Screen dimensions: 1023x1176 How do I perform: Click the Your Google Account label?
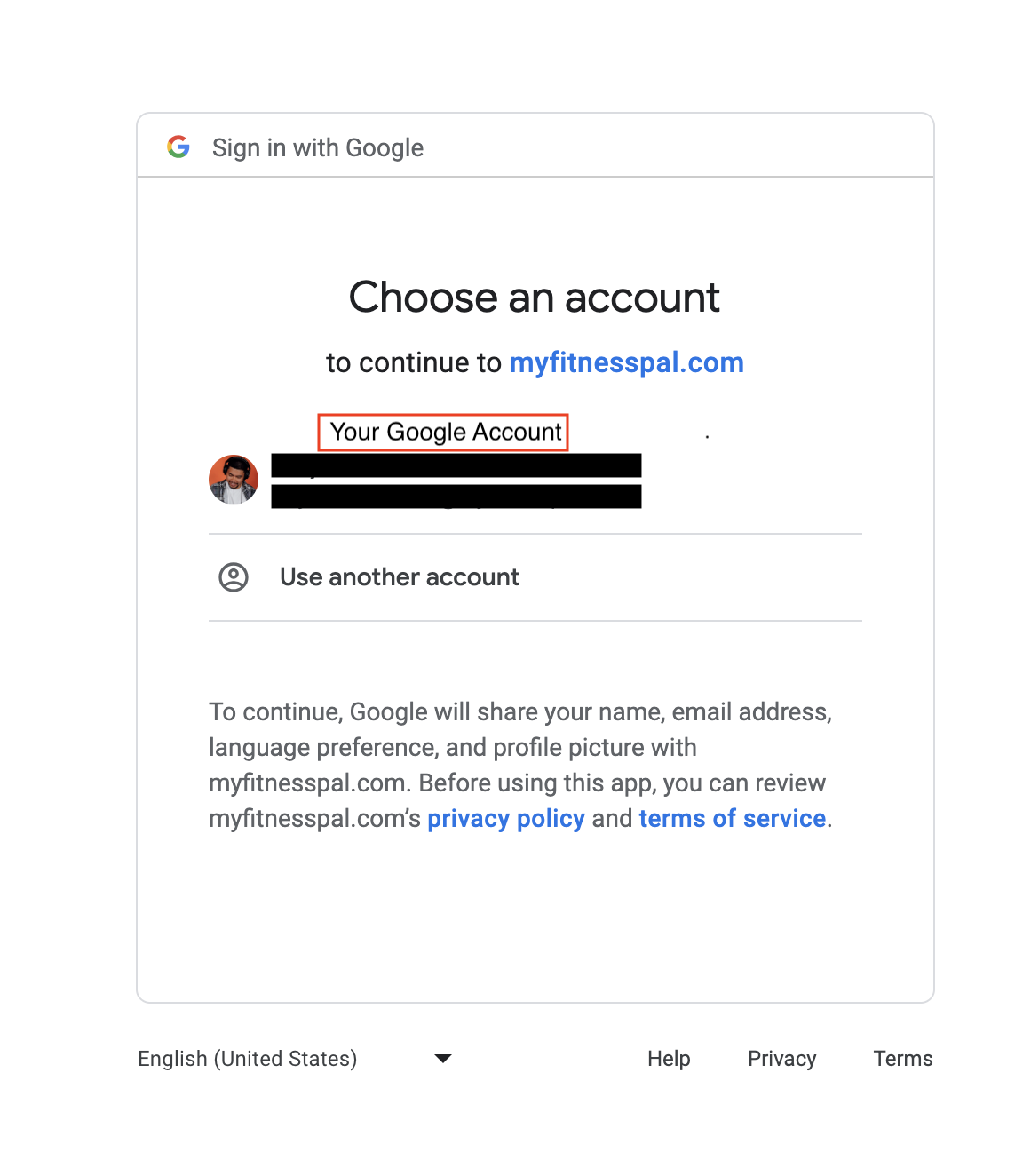(445, 432)
